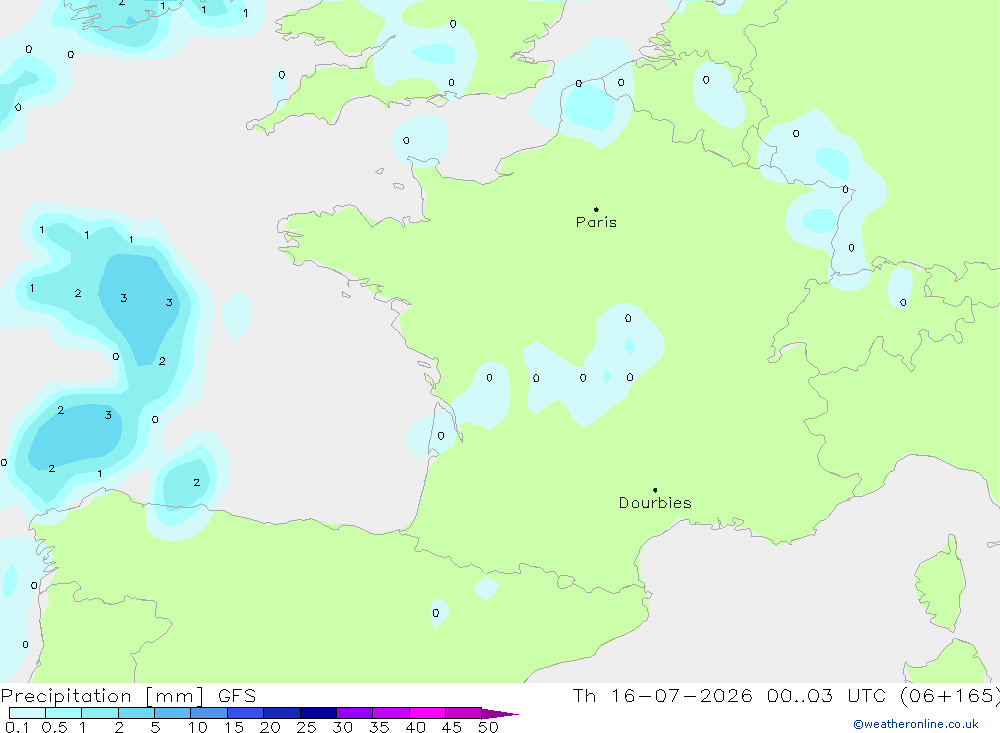This screenshot has width=1000, height=733.
Task: Click the '10' legend scale label
Action: tap(198, 727)
